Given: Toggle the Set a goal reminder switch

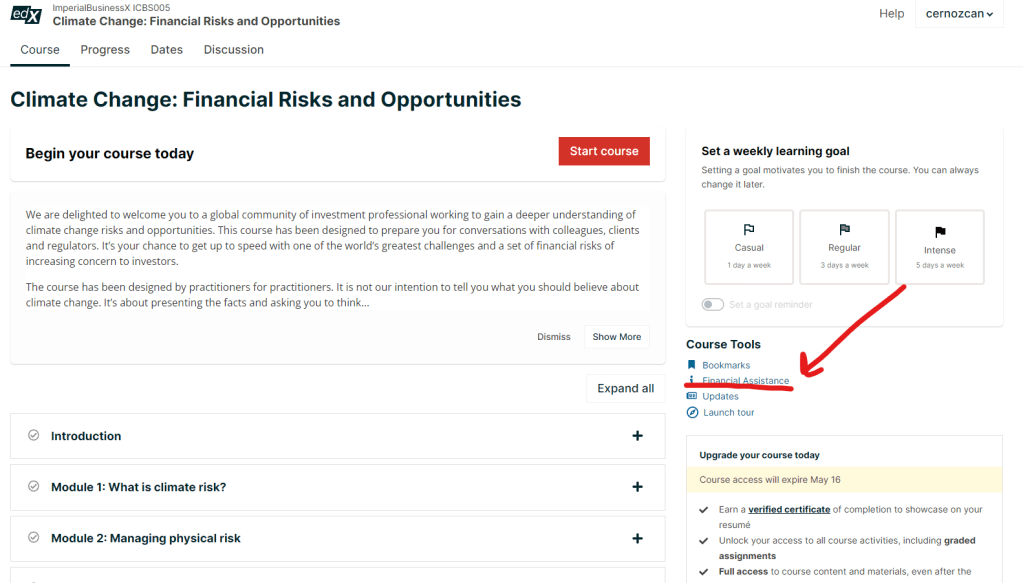Looking at the screenshot, I should [713, 304].
